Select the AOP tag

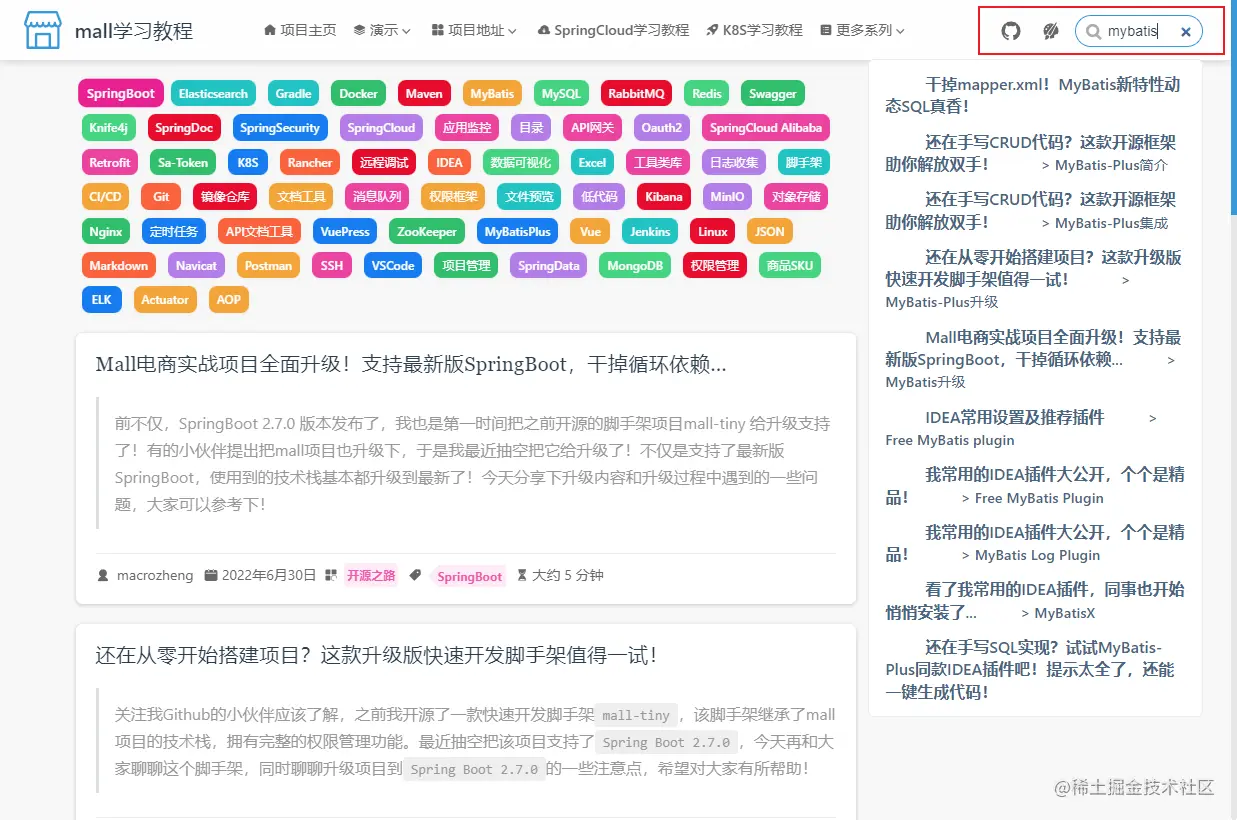(x=229, y=299)
